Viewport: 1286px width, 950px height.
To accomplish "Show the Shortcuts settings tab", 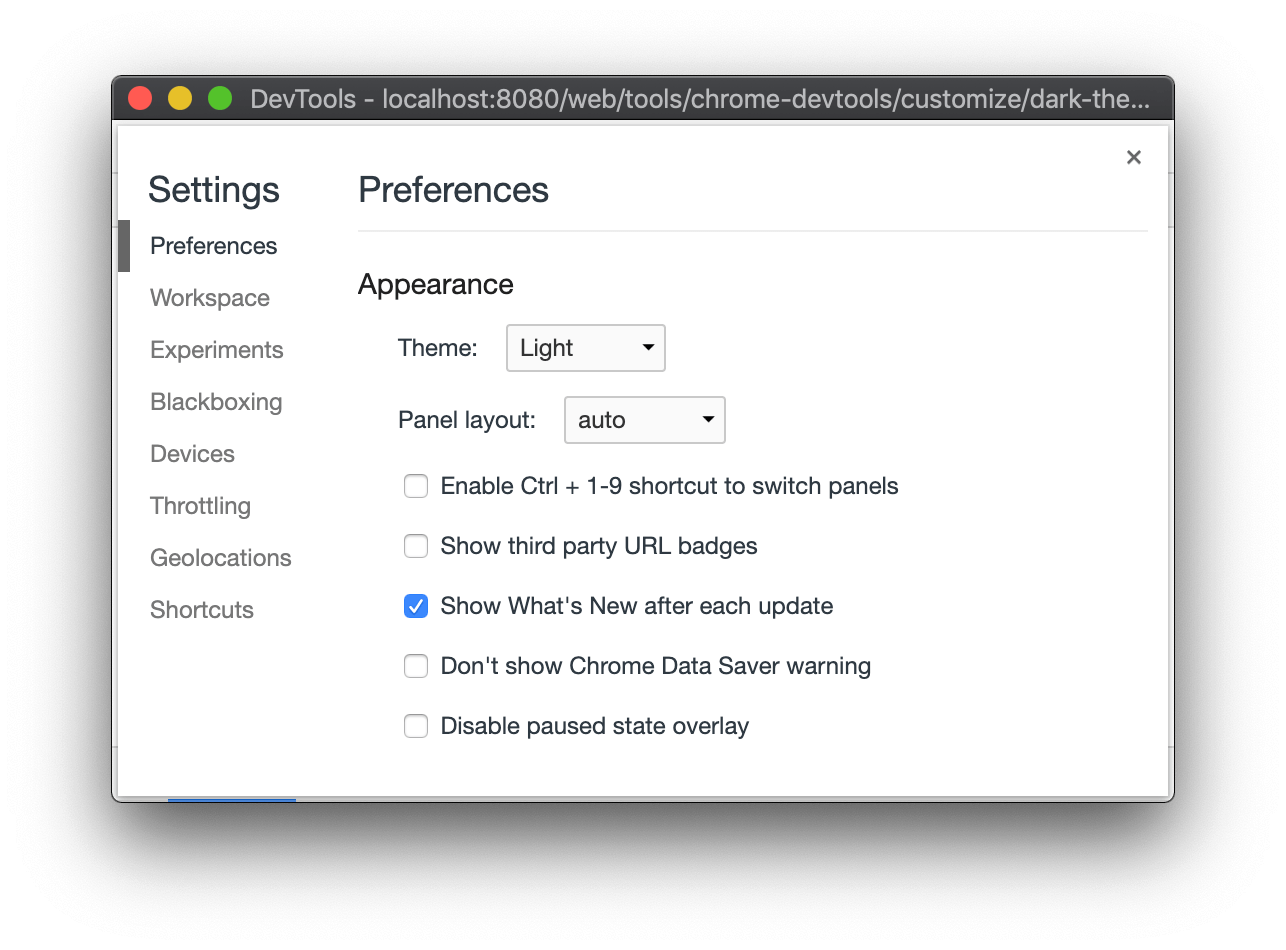I will pyautogui.click(x=202, y=610).
